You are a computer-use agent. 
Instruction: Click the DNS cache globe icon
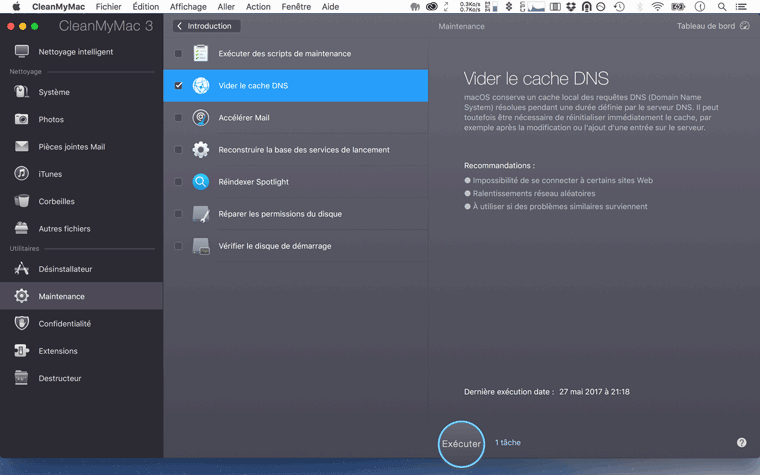(201, 85)
